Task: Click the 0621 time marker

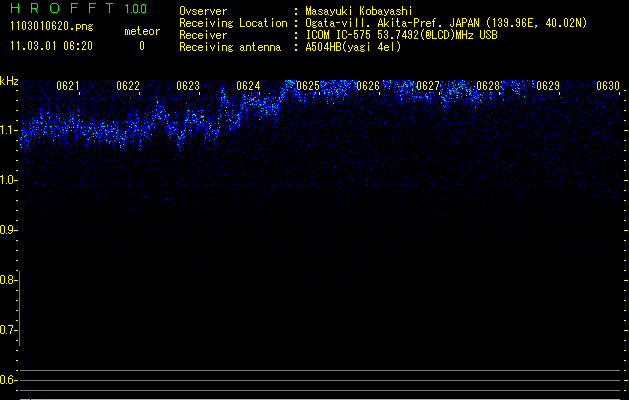Action: (x=68, y=86)
